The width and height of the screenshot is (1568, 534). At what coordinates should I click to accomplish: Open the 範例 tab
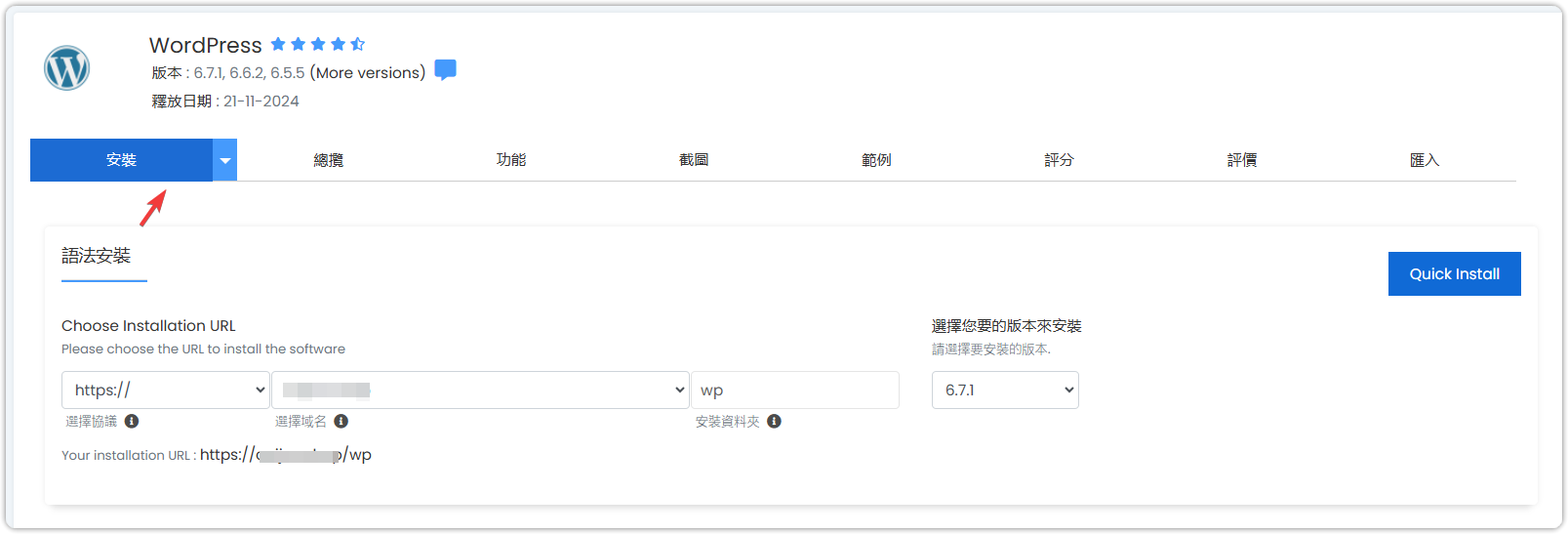[x=876, y=160]
